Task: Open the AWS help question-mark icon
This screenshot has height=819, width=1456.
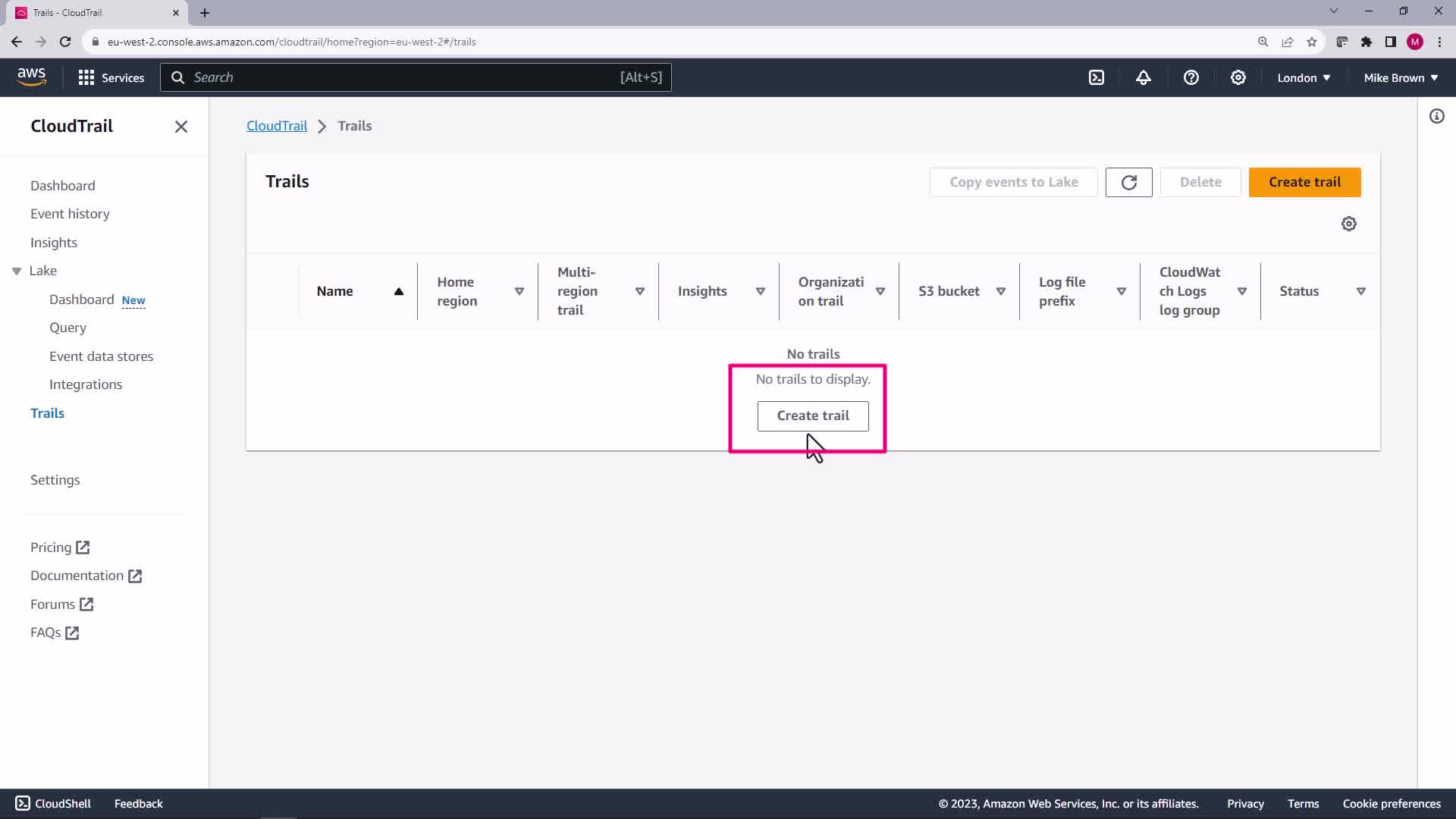Action: click(1191, 77)
